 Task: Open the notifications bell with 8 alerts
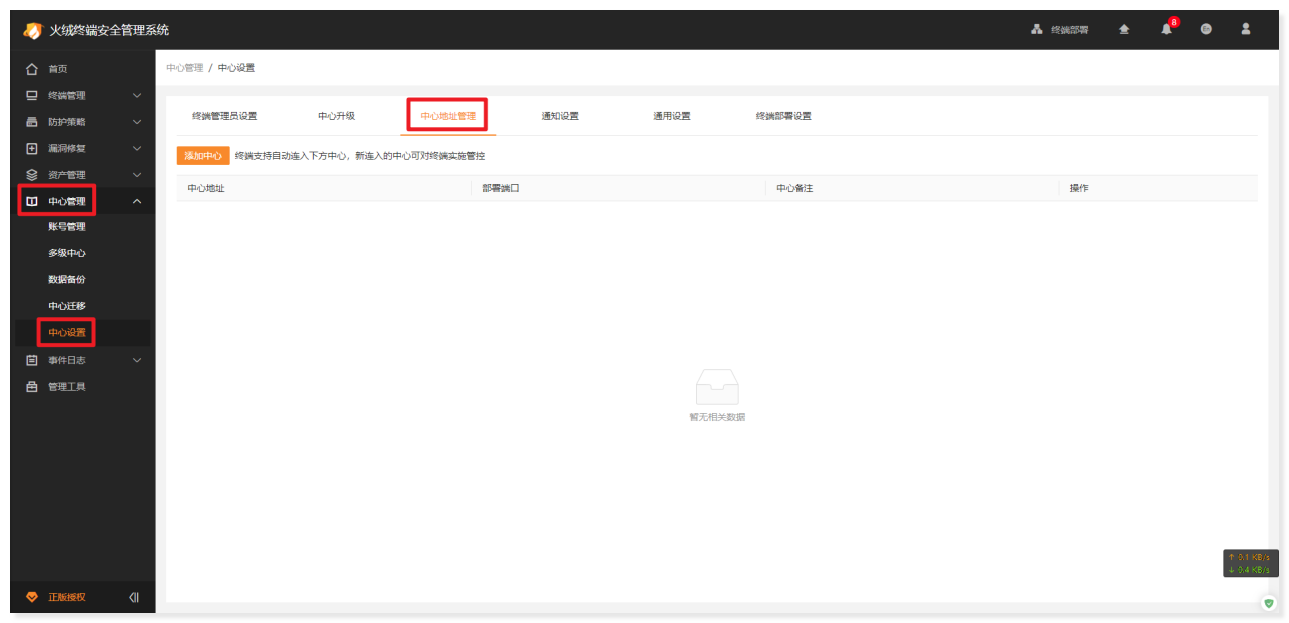tap(1164, 29)
